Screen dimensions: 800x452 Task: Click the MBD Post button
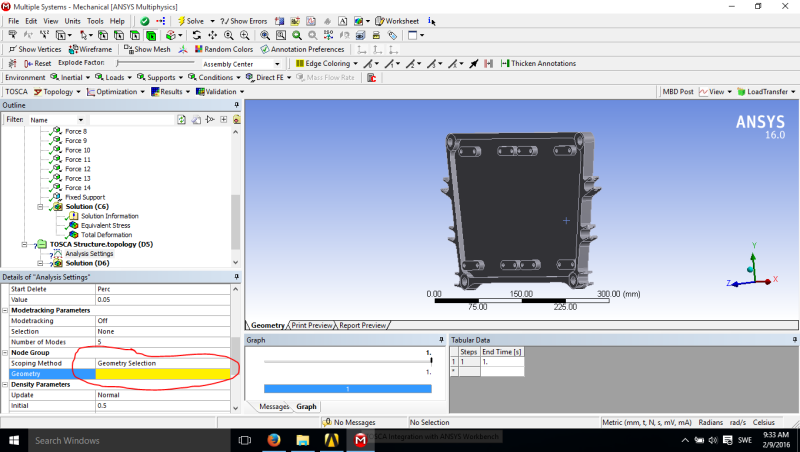(x=678, y=92)
